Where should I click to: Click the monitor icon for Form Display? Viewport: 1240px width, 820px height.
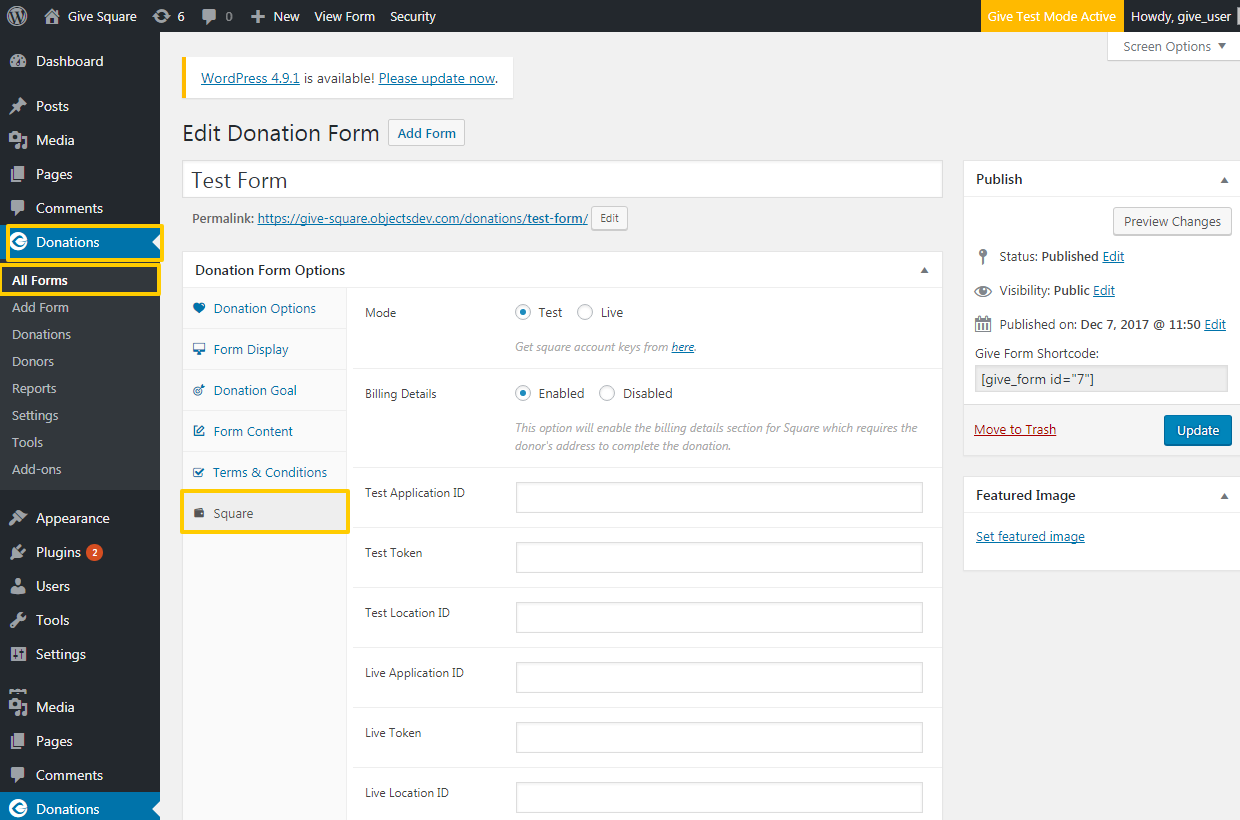199,349
